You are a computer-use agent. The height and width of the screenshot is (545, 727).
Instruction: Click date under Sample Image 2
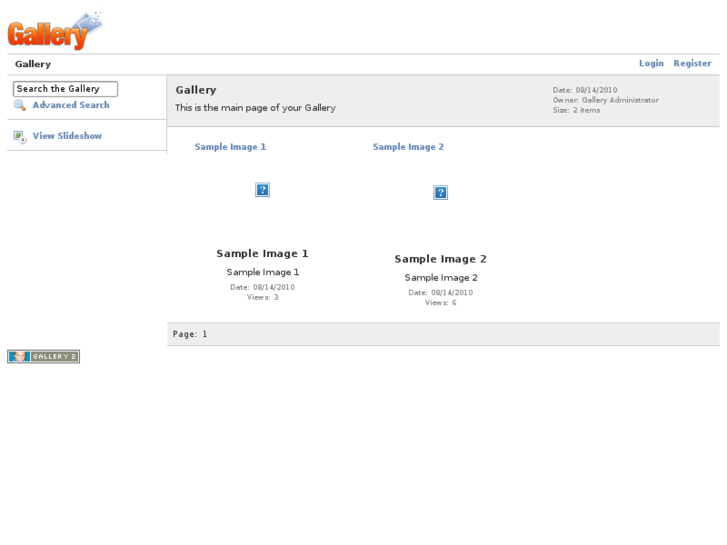click(440, 293)
